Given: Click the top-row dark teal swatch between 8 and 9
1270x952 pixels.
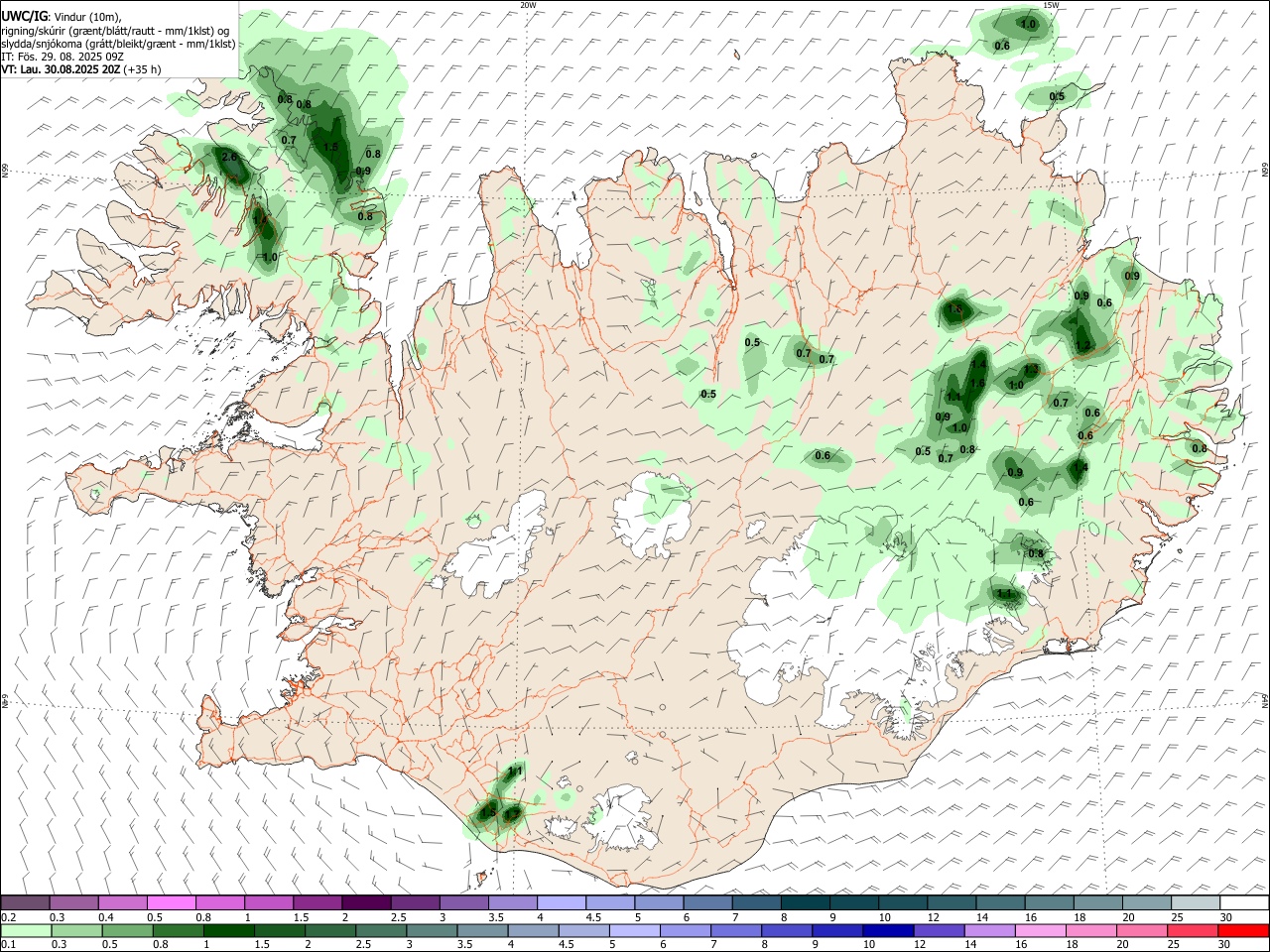Looking at the screenshot, I should (806, 902).
